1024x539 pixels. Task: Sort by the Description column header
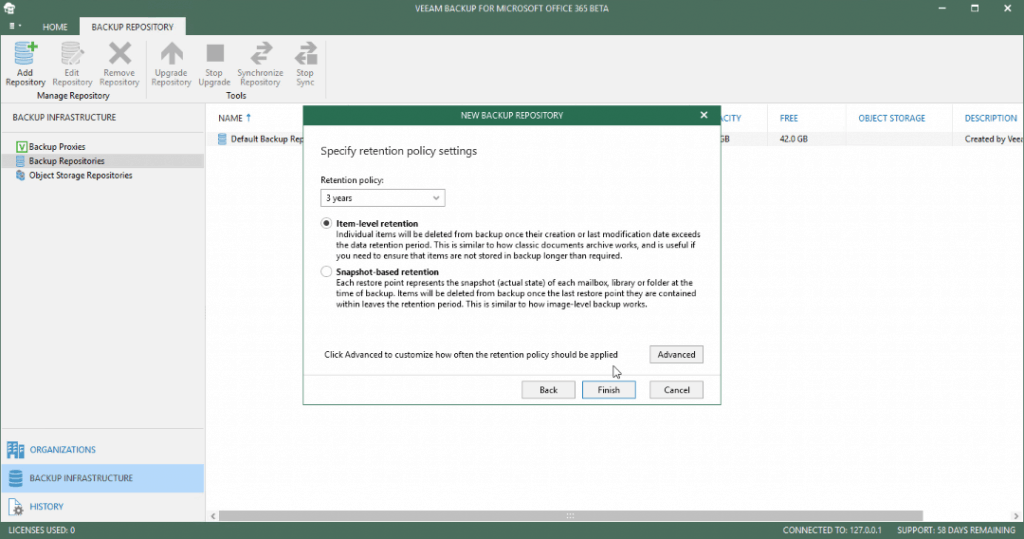click(990, 118)
